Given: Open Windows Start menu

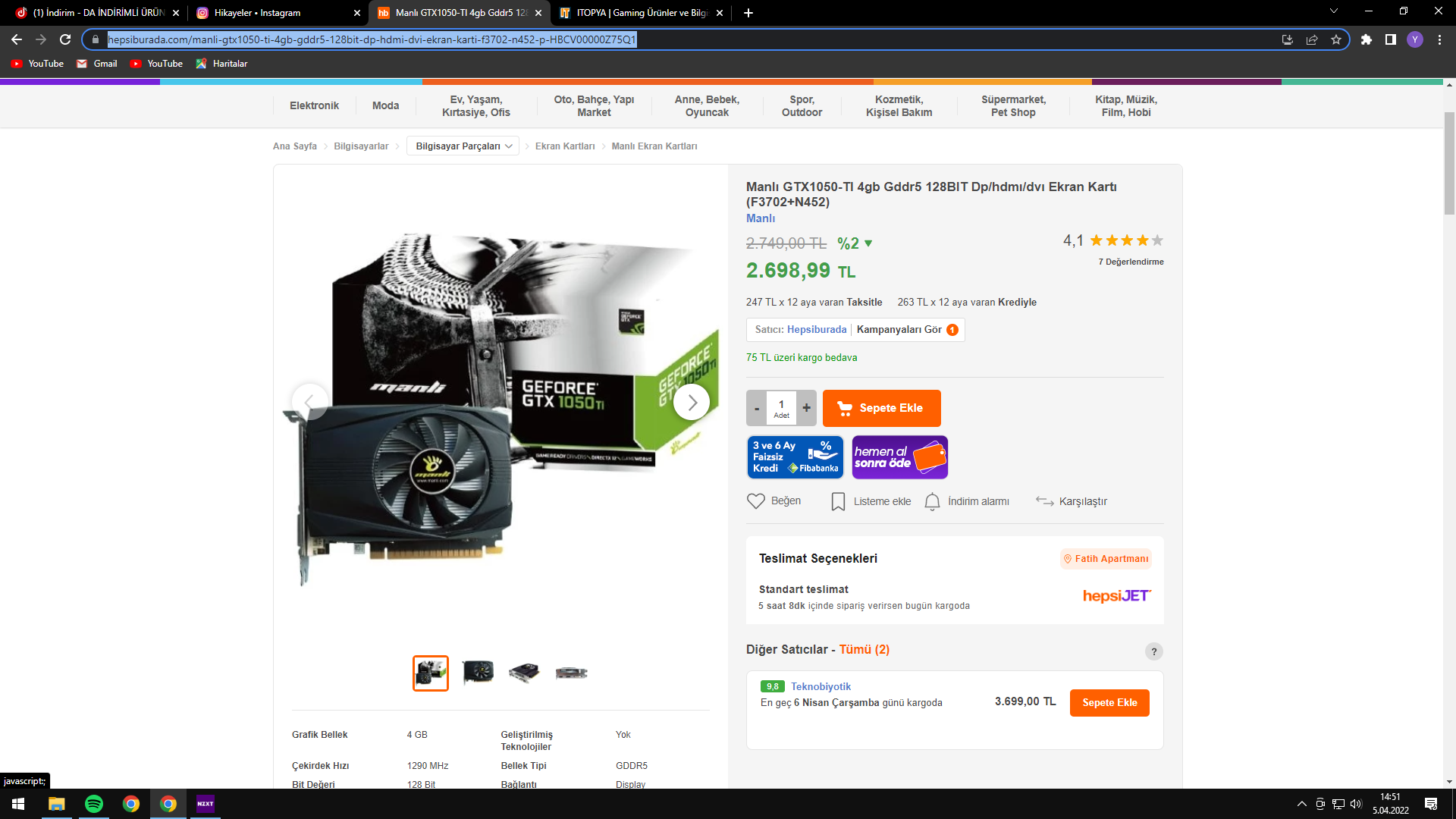Looking at the screenshot, I should [x=18, y=804].
